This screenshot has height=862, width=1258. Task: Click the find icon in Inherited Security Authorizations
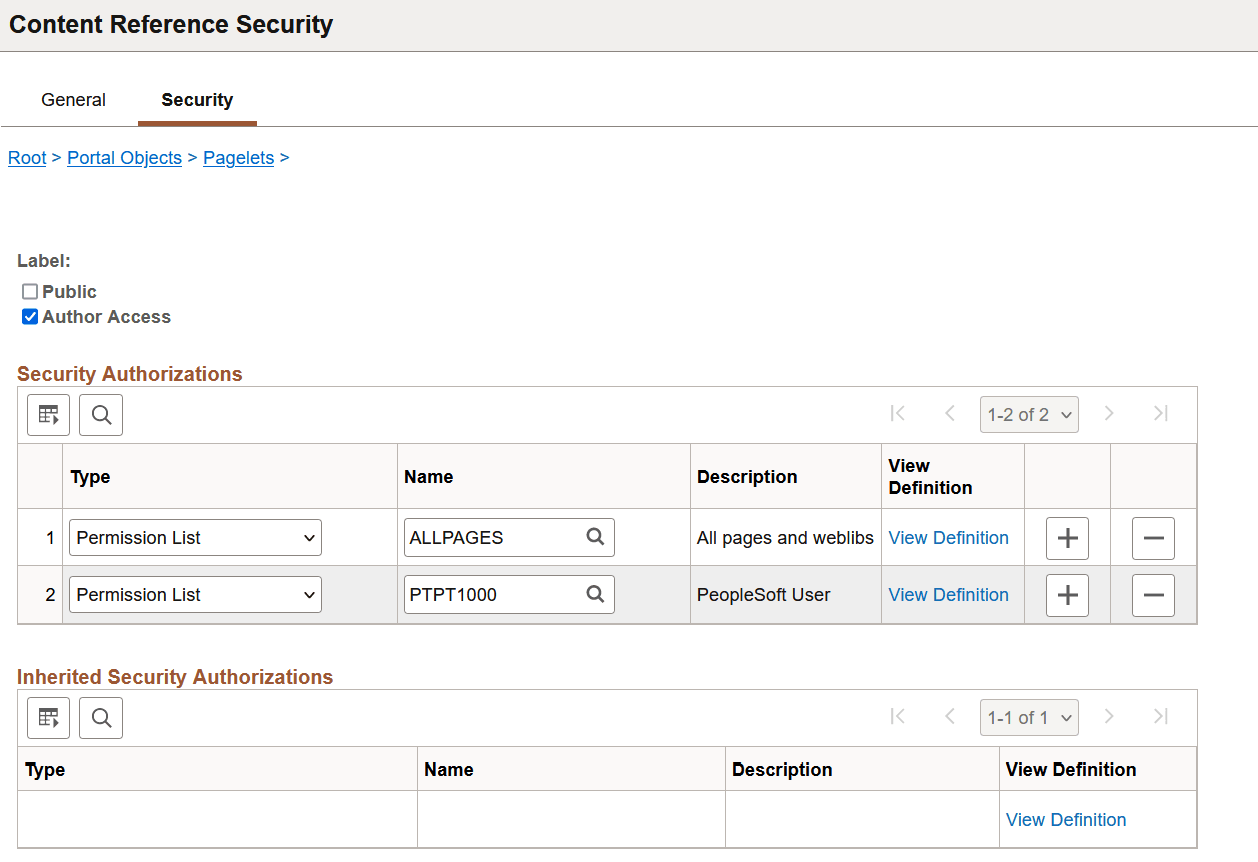click(x=100, y=717)
